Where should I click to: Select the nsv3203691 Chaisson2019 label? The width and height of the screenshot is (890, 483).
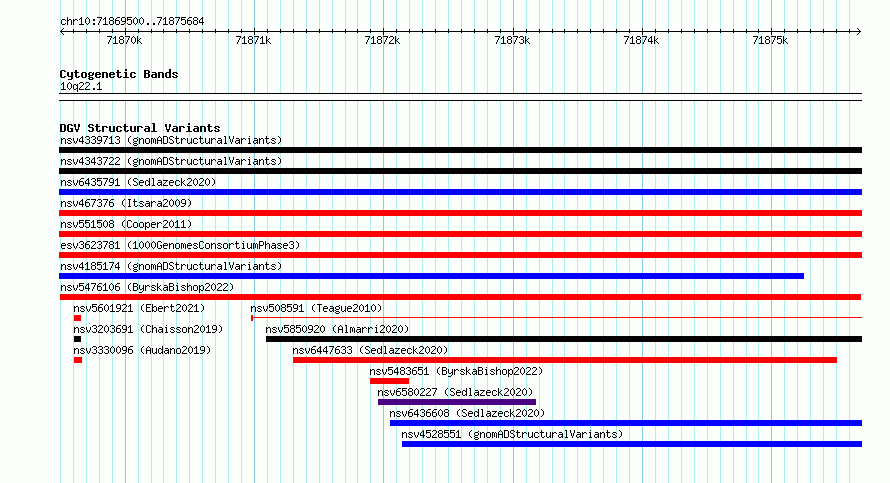tap(148, 329)
